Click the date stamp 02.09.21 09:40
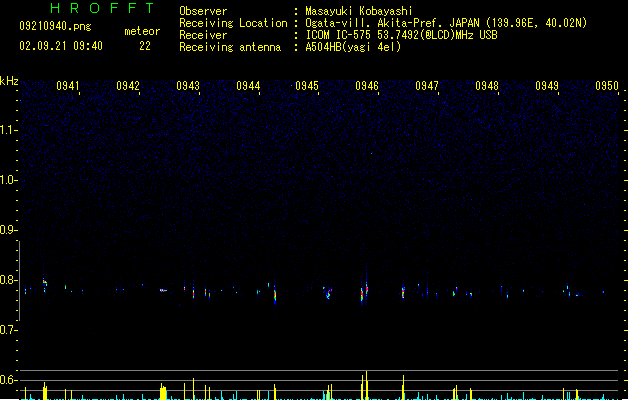The height and width of the screenshot is (400, 629). tap(61, 46)
